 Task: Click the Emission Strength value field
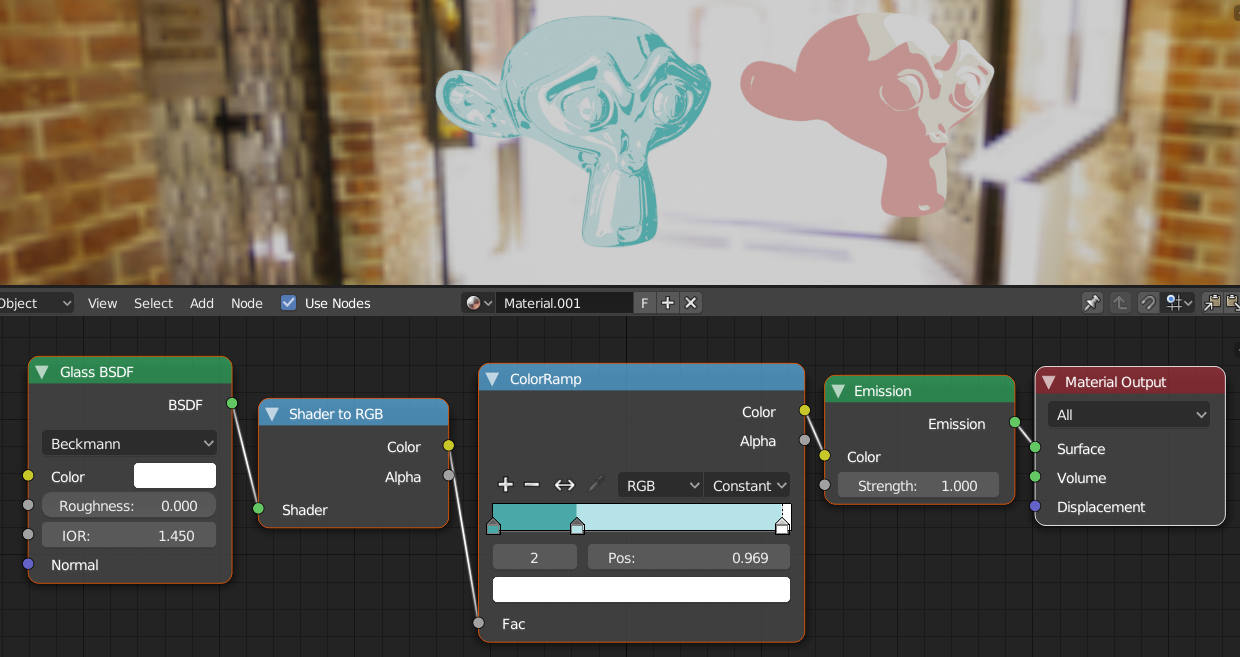click(x=918, y=485)
